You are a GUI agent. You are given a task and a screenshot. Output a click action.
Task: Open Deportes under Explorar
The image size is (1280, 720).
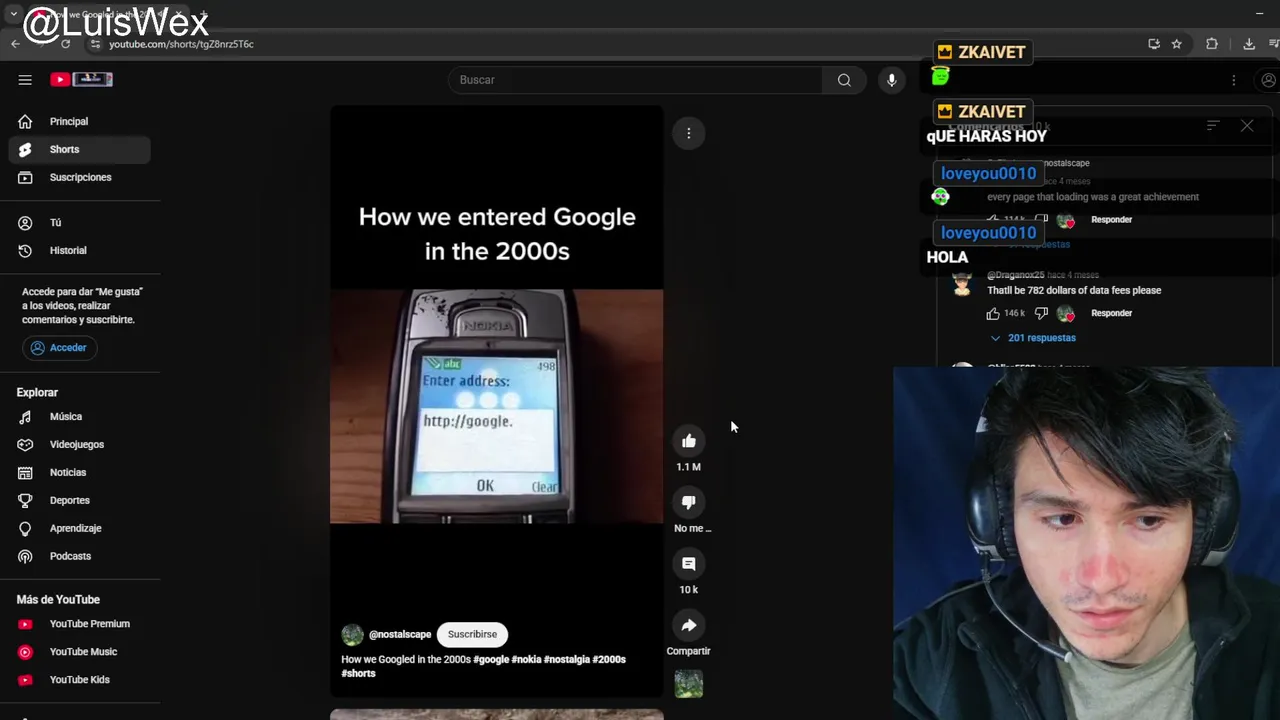(80, 500)
